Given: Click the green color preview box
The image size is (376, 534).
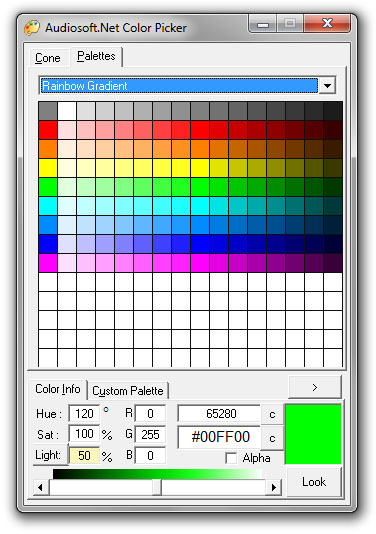Looking at the screenshot, I should click(313, 434).
